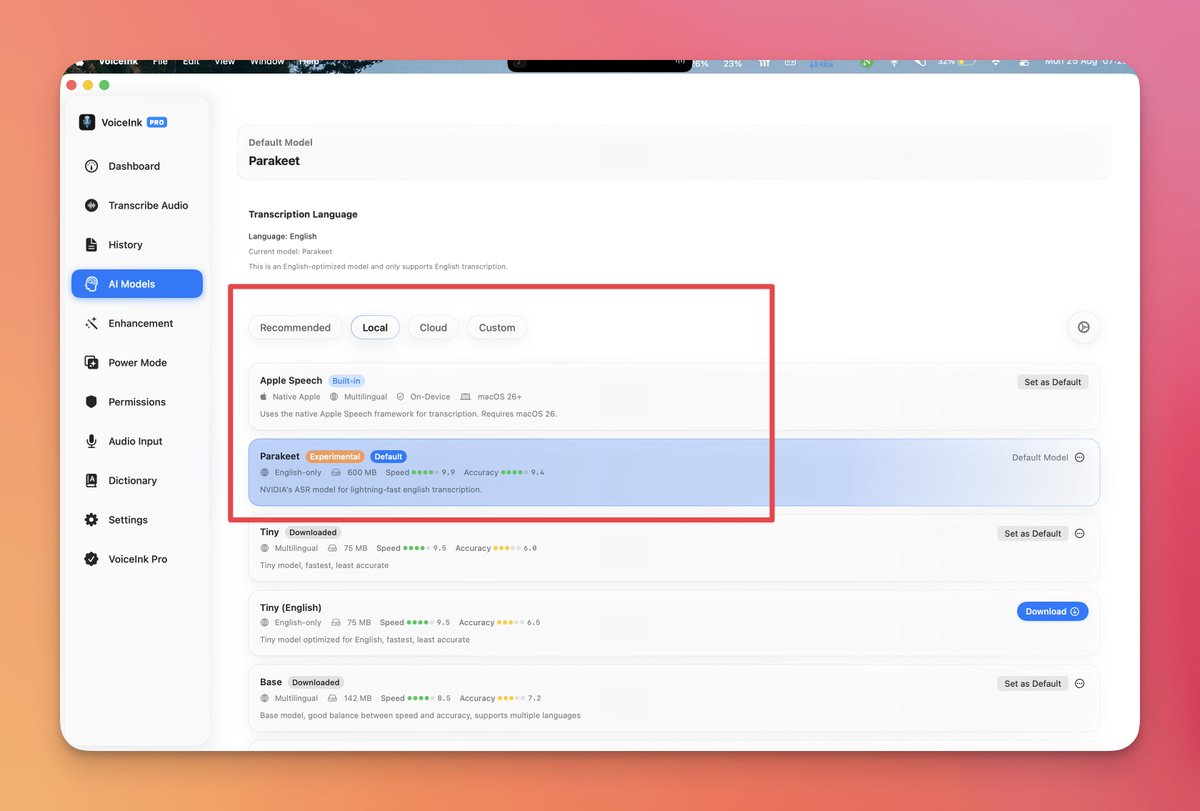Viewport: 1200px width, 811px height.
Task: Open the Permissions section
Action: [136, 402]
